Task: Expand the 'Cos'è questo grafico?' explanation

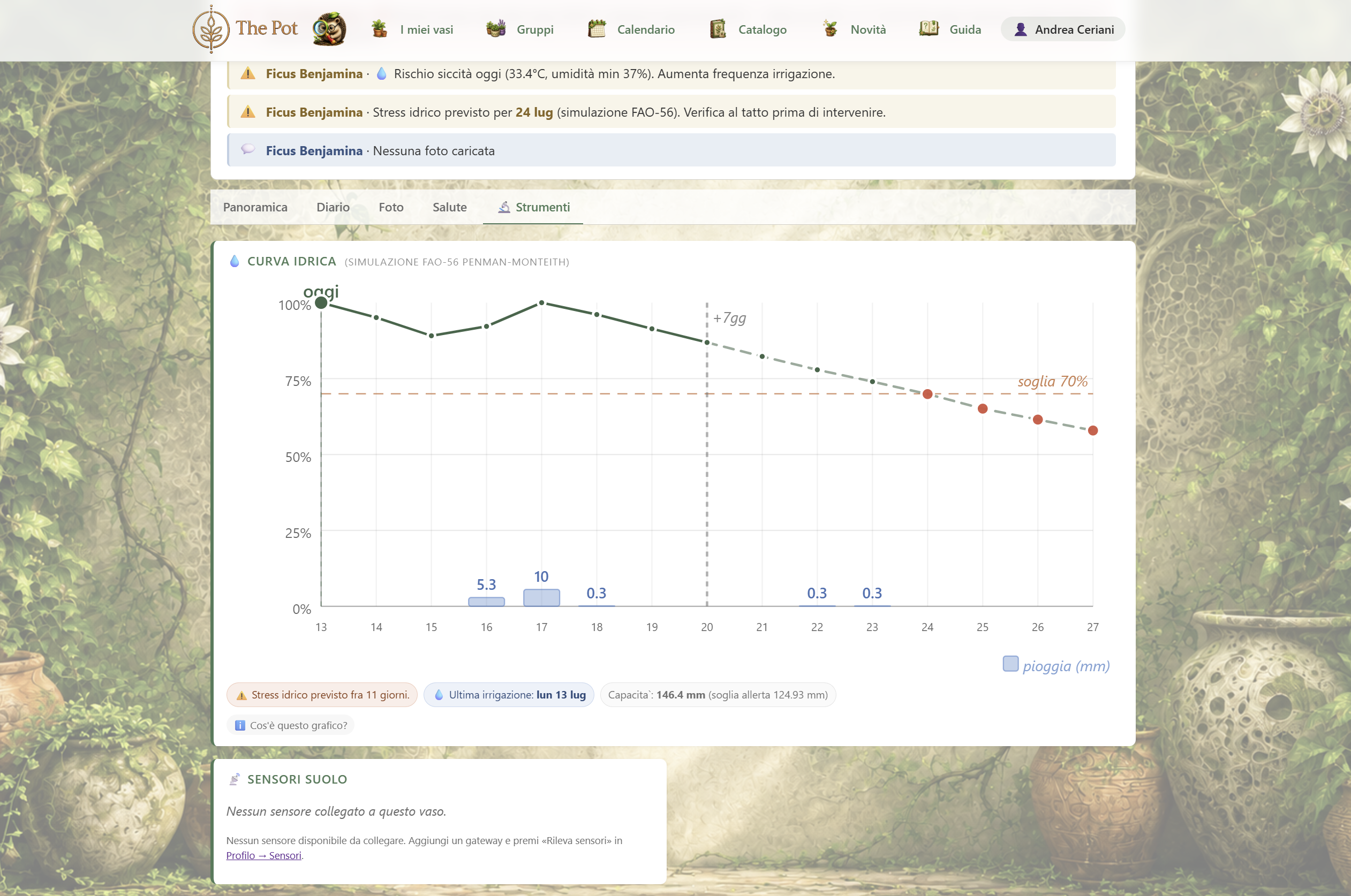Action: point(291,725)
